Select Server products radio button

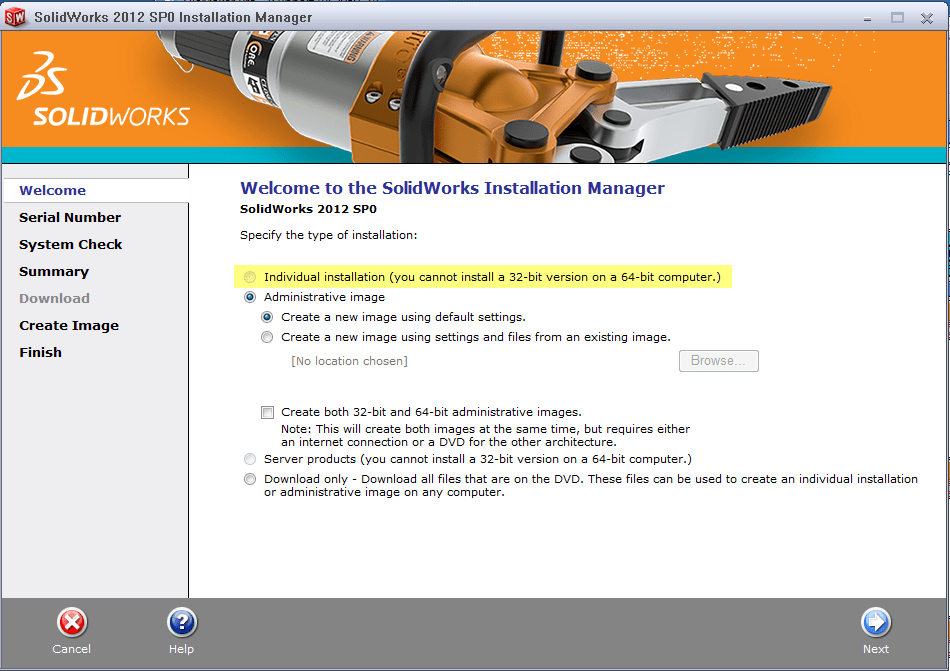(250, 459)
